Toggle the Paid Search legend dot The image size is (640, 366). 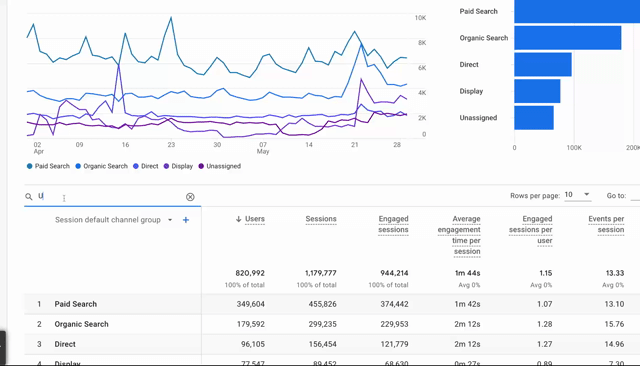[x=29, y=166]
